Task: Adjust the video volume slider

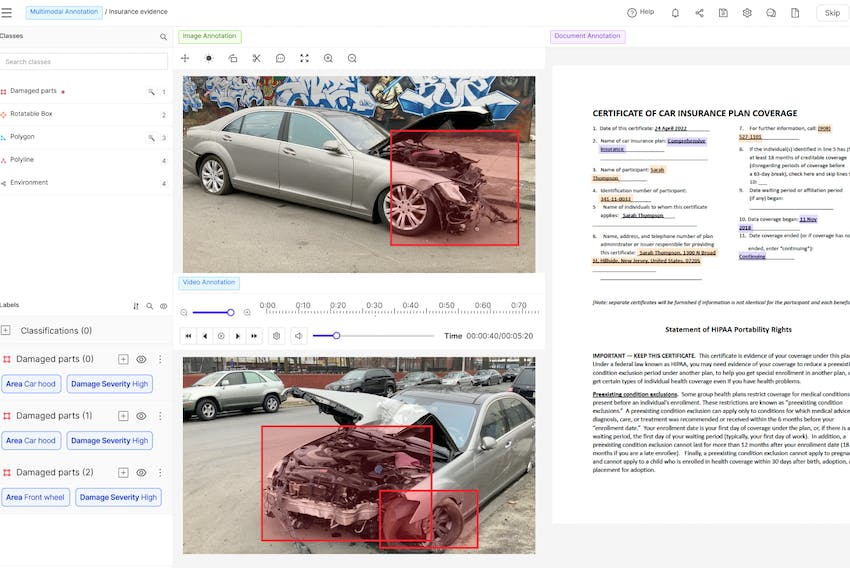Action: (336, 336)
